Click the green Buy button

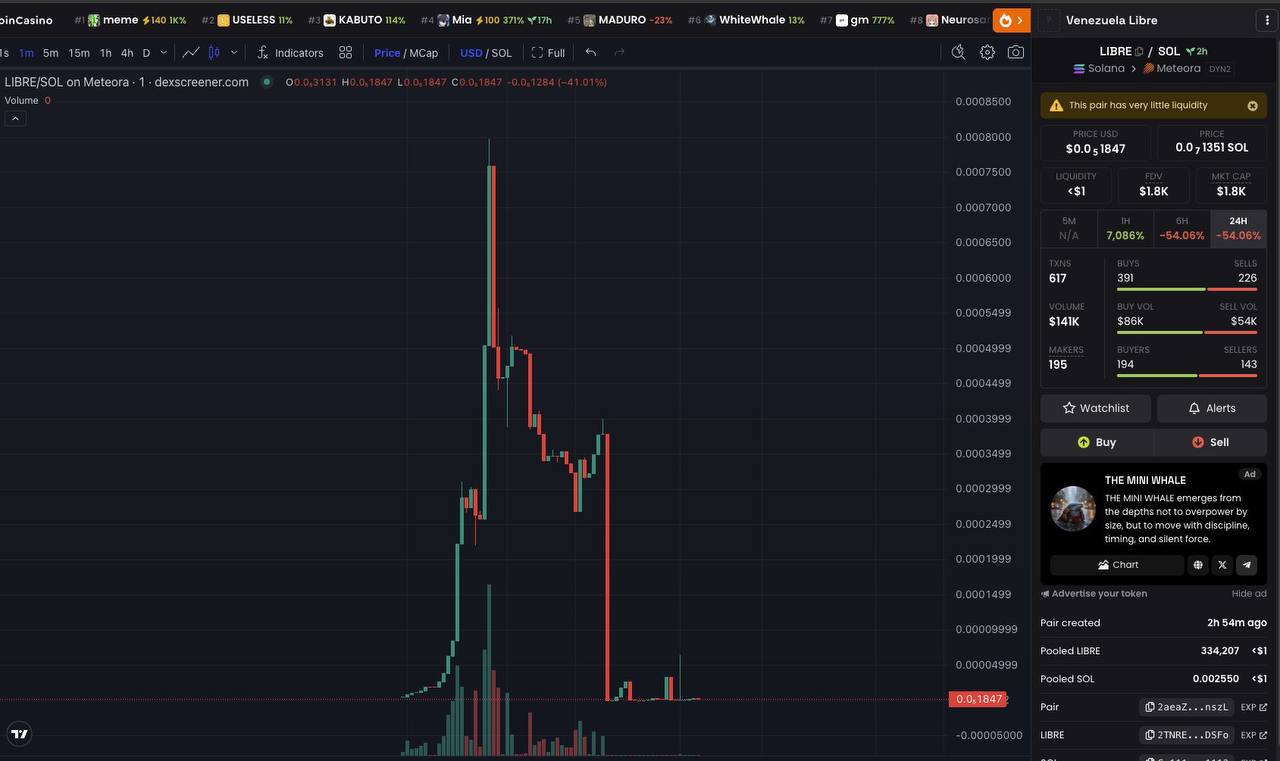(x=1097, y=442)
